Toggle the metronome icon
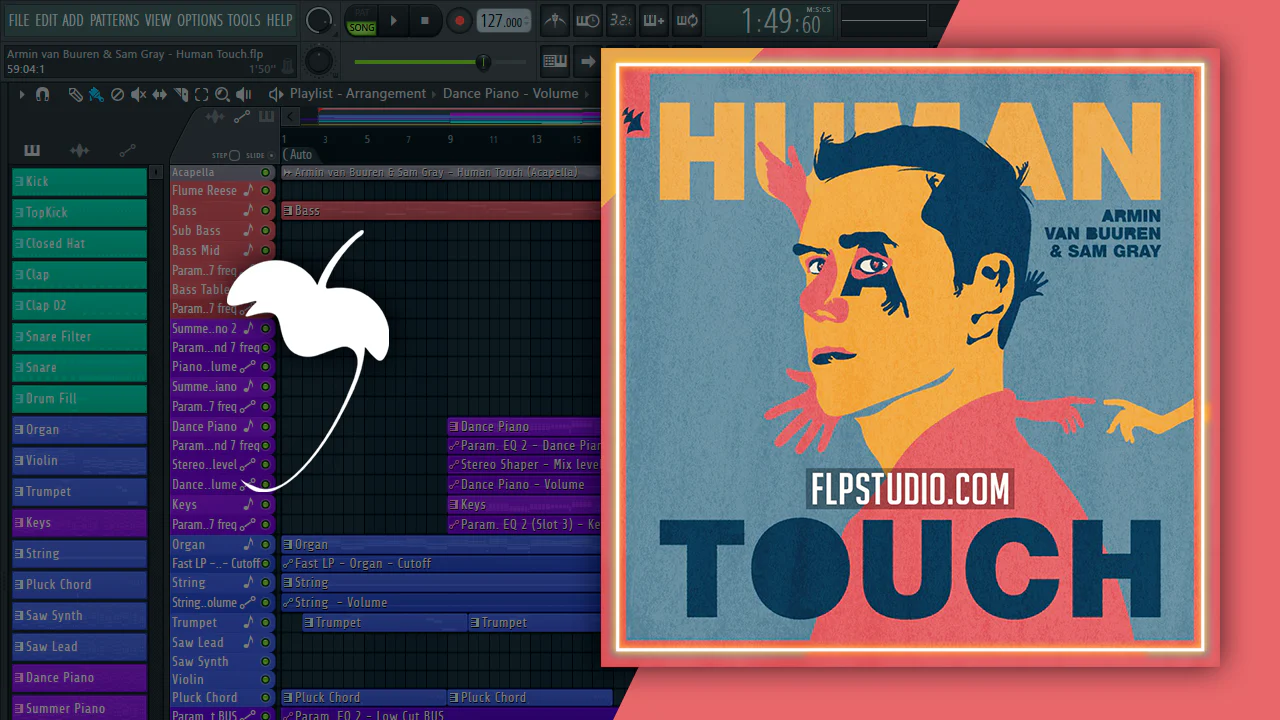Screen dimensions: 1280x720 (555, 20)
